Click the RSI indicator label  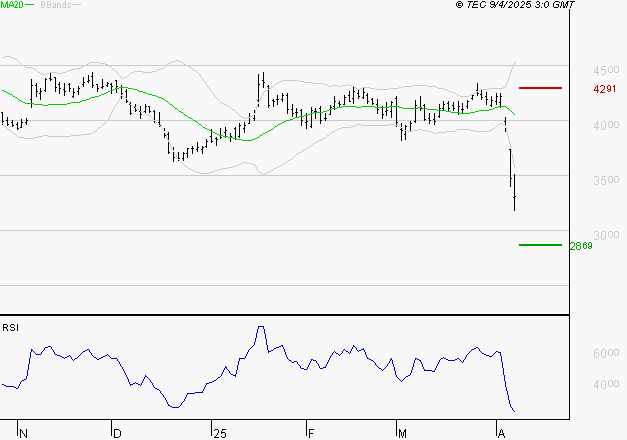point(11,327)
